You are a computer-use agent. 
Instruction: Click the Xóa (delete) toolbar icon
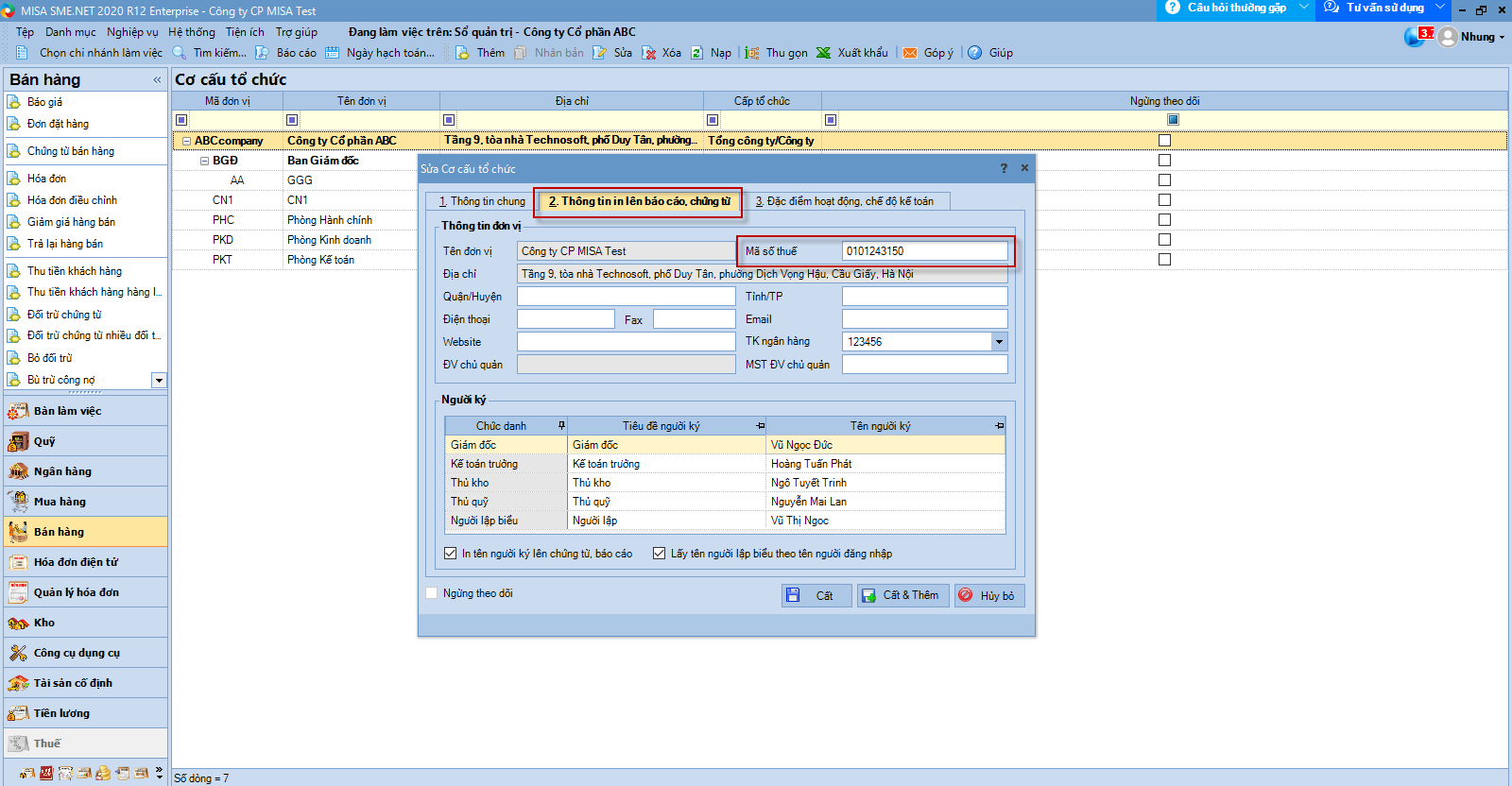648,53
